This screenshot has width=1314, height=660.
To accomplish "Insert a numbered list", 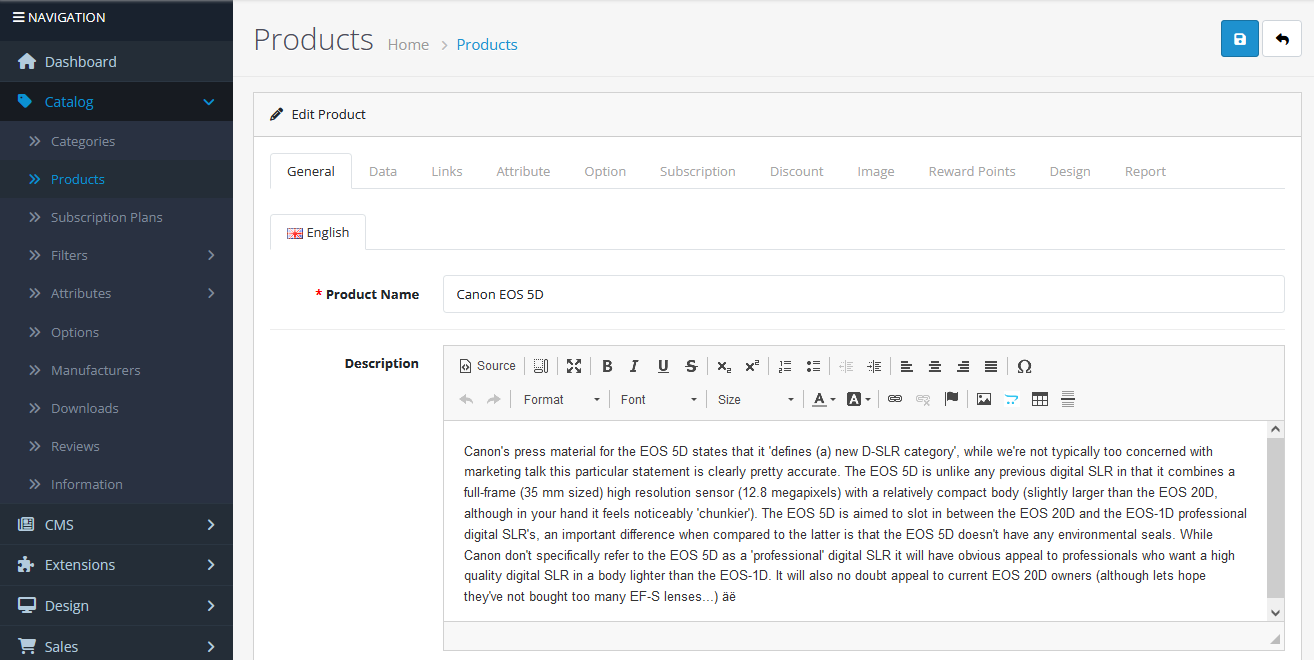I will 785,366.
